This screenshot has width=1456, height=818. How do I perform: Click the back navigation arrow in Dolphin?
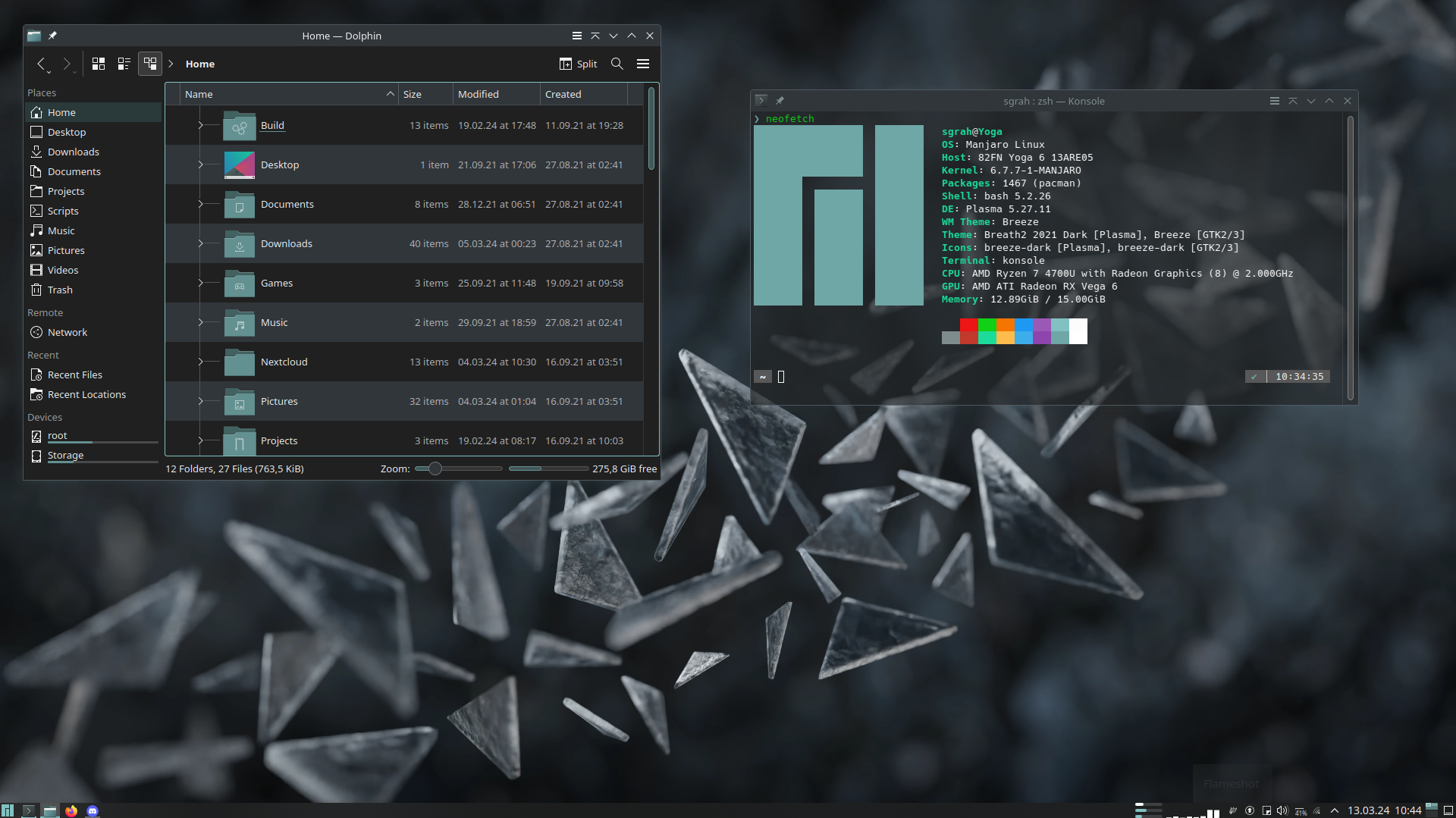tap(42, 64)
